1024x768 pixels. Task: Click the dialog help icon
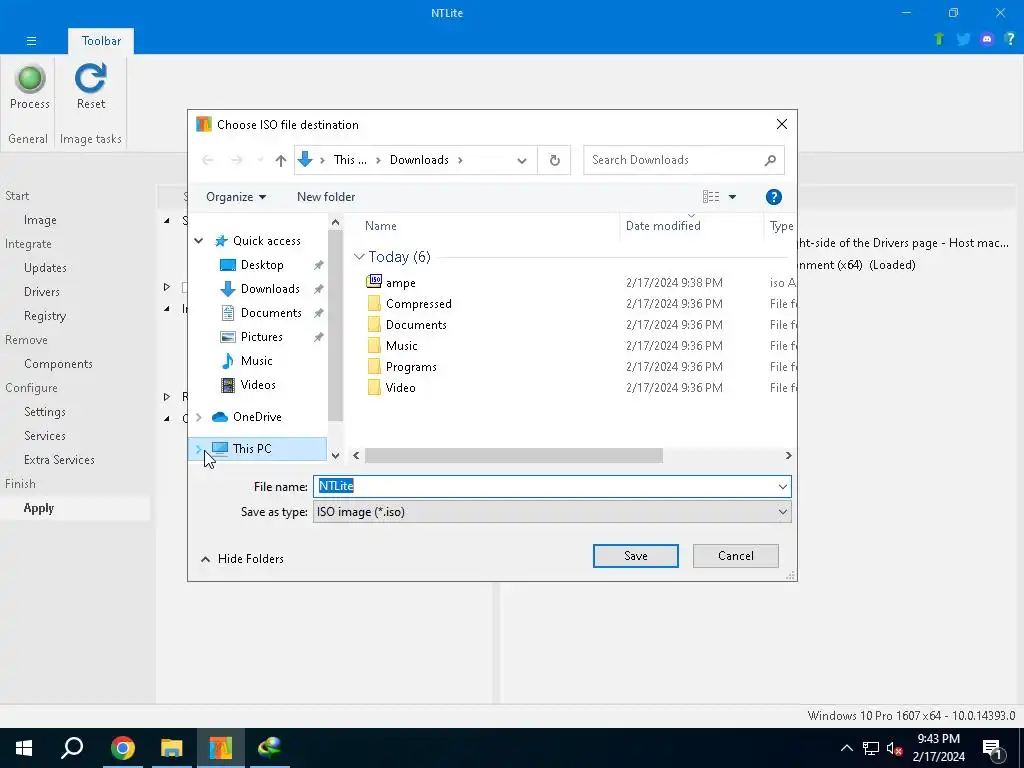773,197
